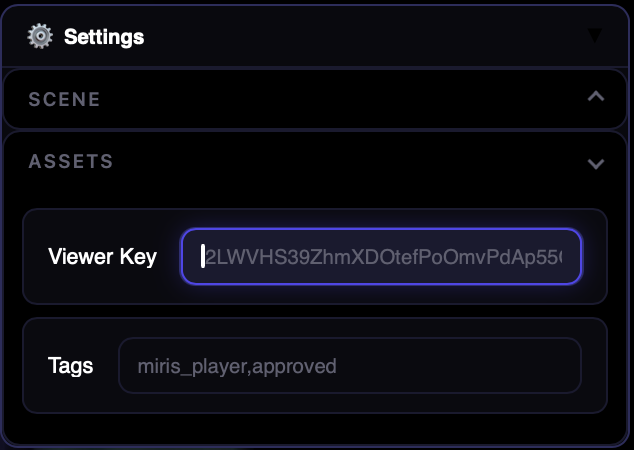The width and height of the screenshot is (634, 450).
Task: Collapse the ASSETS section using its chevron
Action: click(x=596, y=163)
